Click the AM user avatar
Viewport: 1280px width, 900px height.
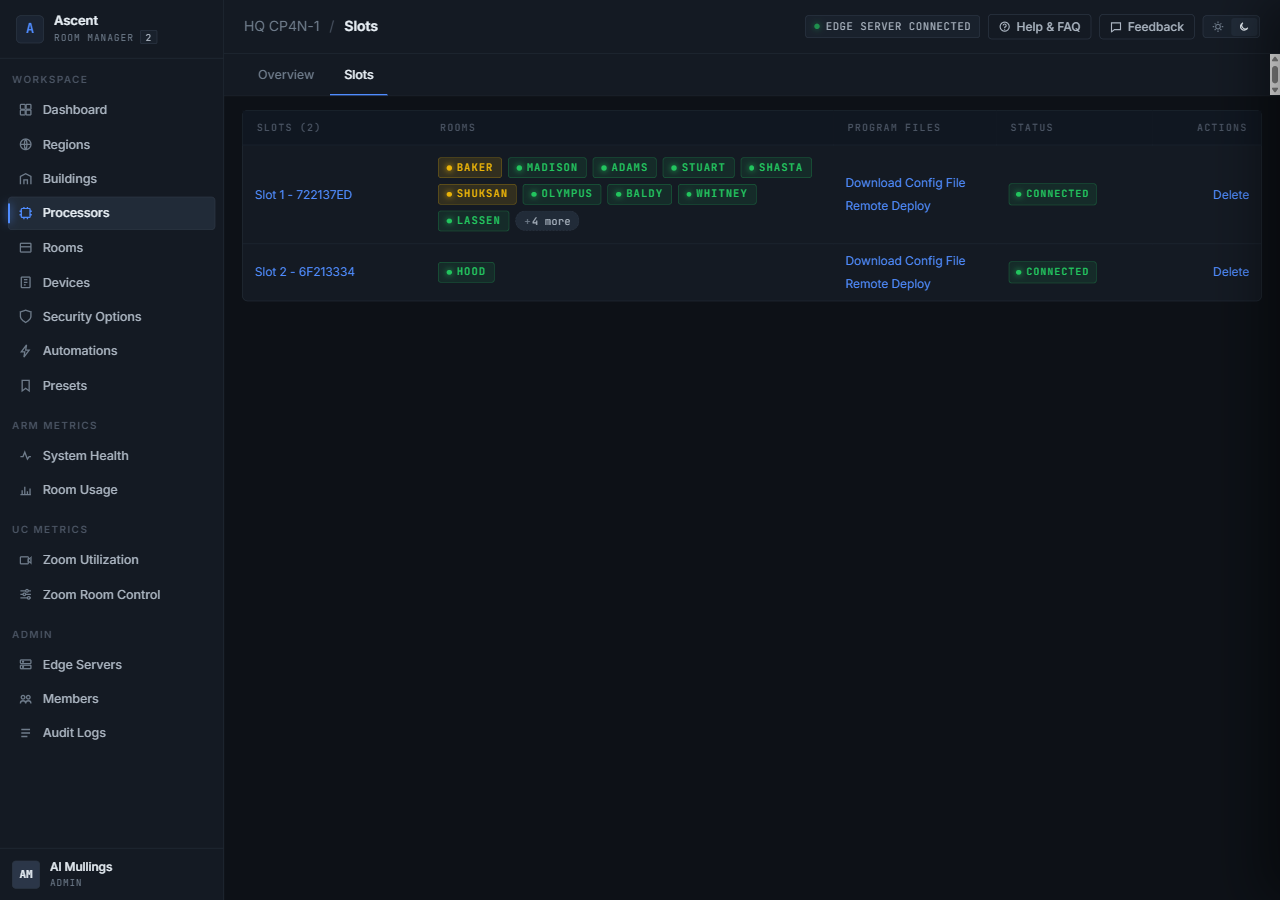click(x=26, y=874)
